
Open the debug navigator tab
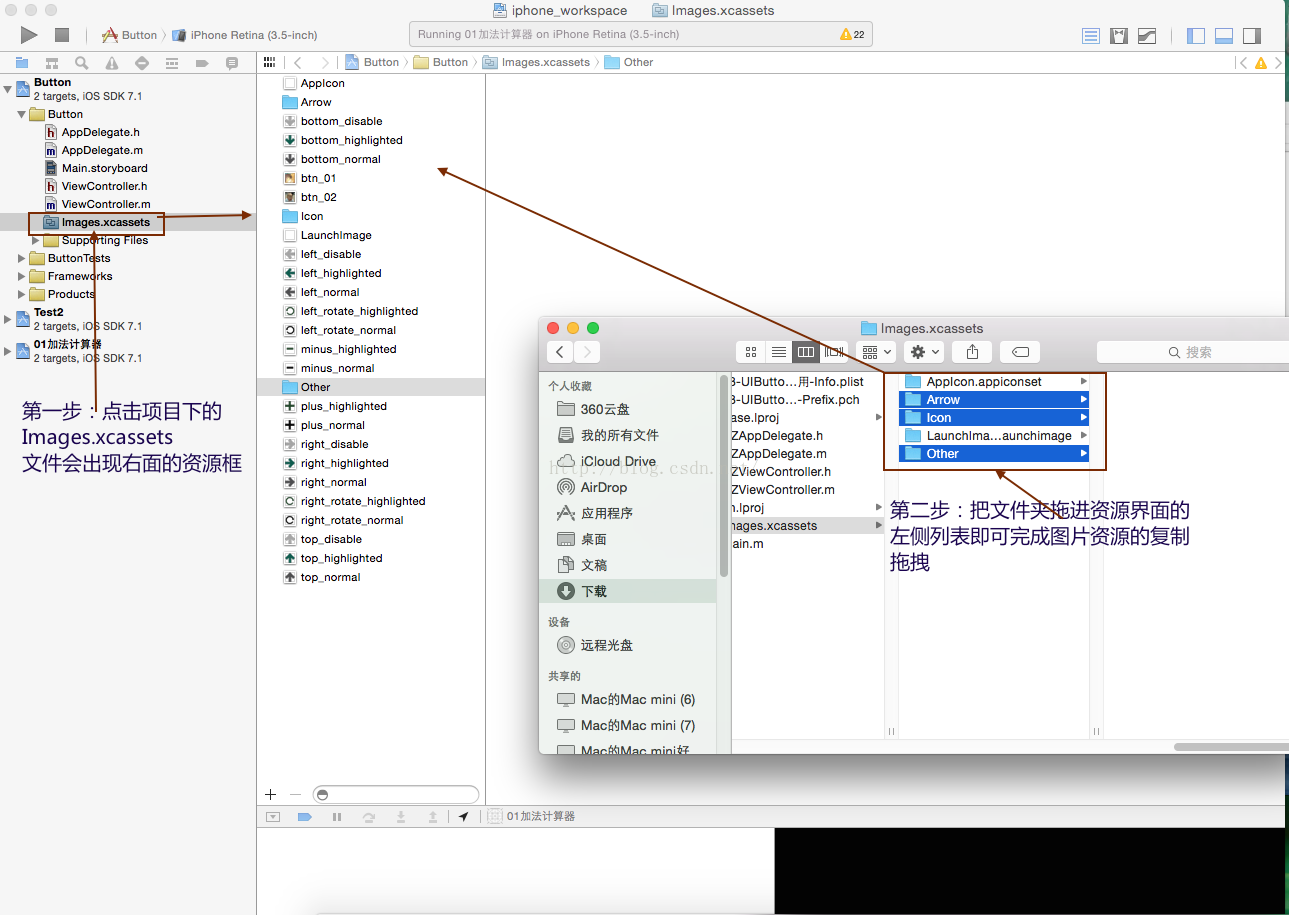(172, 63)
